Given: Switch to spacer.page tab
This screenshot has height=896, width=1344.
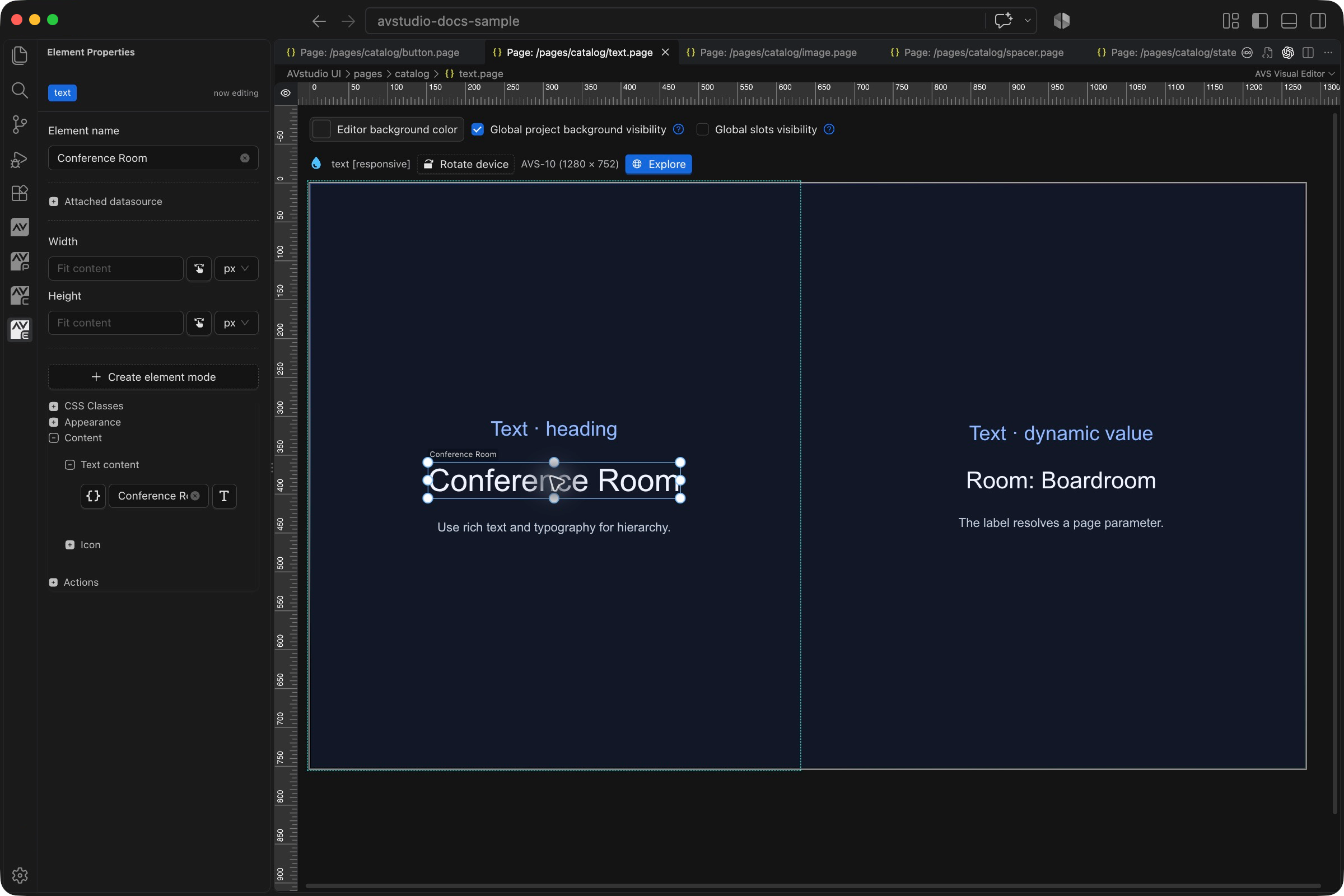Looking at the screenshot, I should [983, 53].
